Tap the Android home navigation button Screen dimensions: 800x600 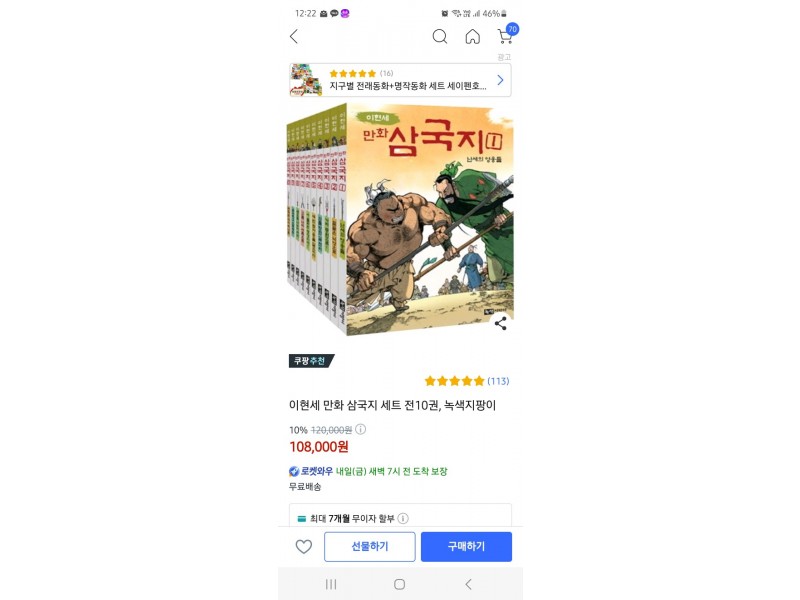(399, 584)
